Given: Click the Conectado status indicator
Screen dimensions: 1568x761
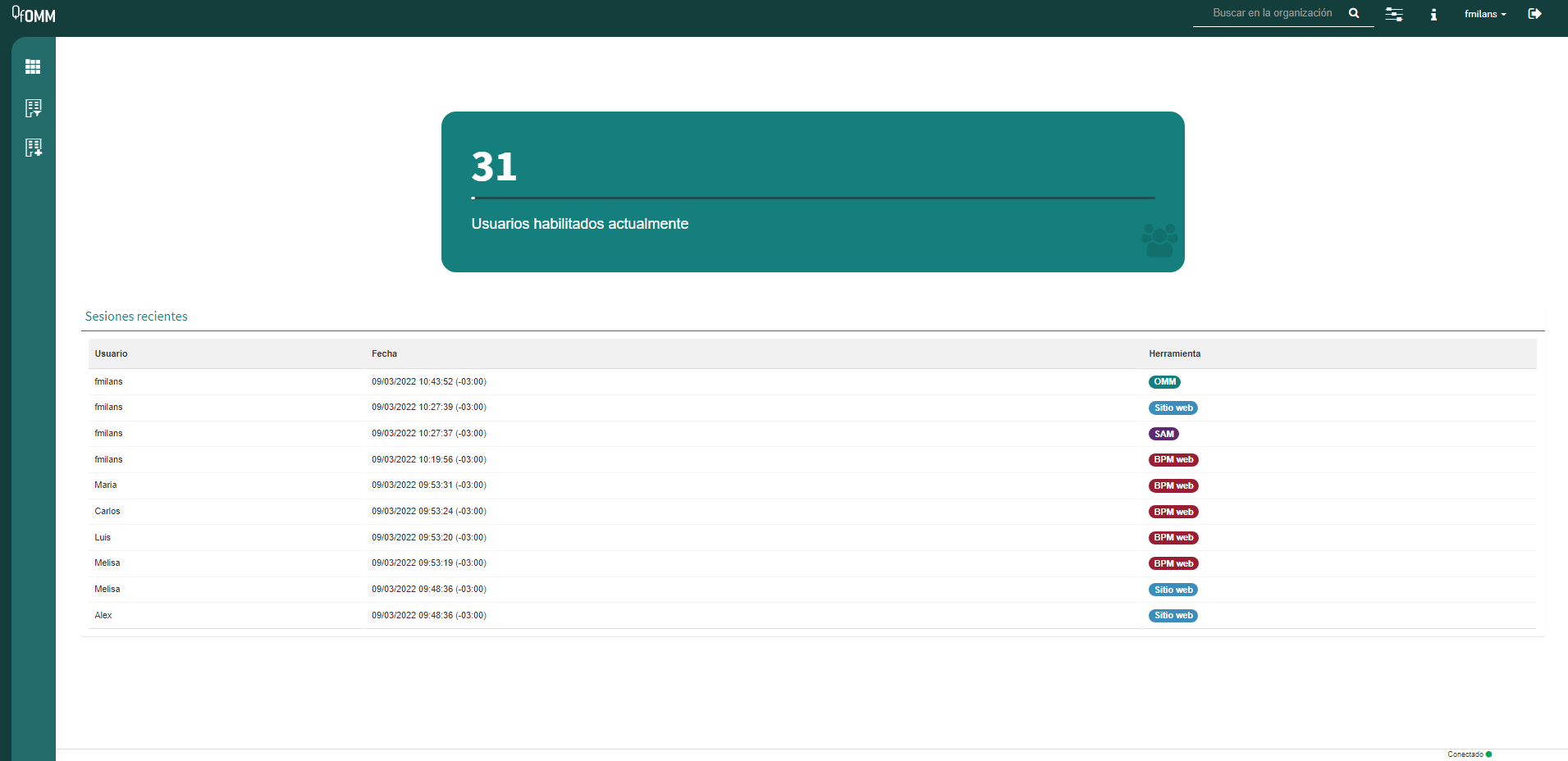Looking at the screenshot, I should click(1470, 754).
